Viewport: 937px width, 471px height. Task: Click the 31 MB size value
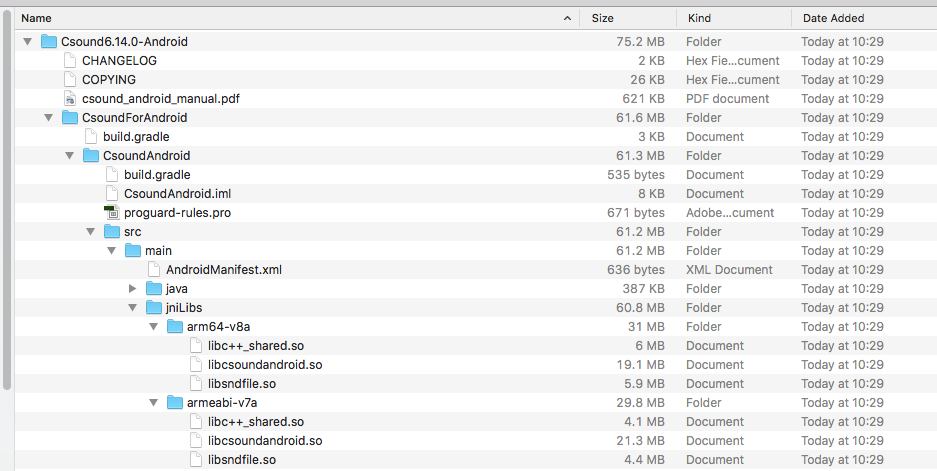[646, 327]
